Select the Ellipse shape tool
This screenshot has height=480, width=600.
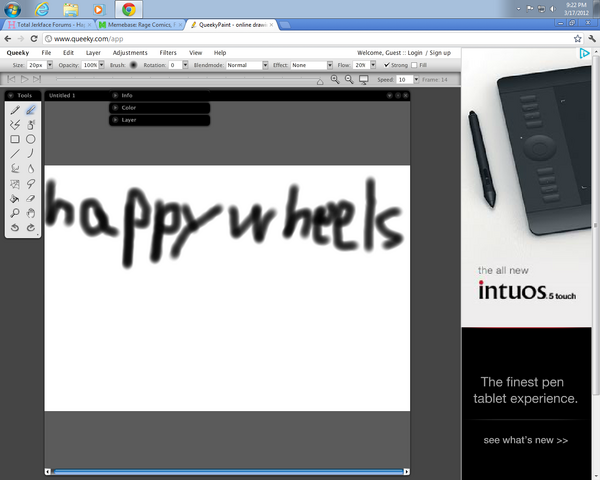click(x=31, y=139)
